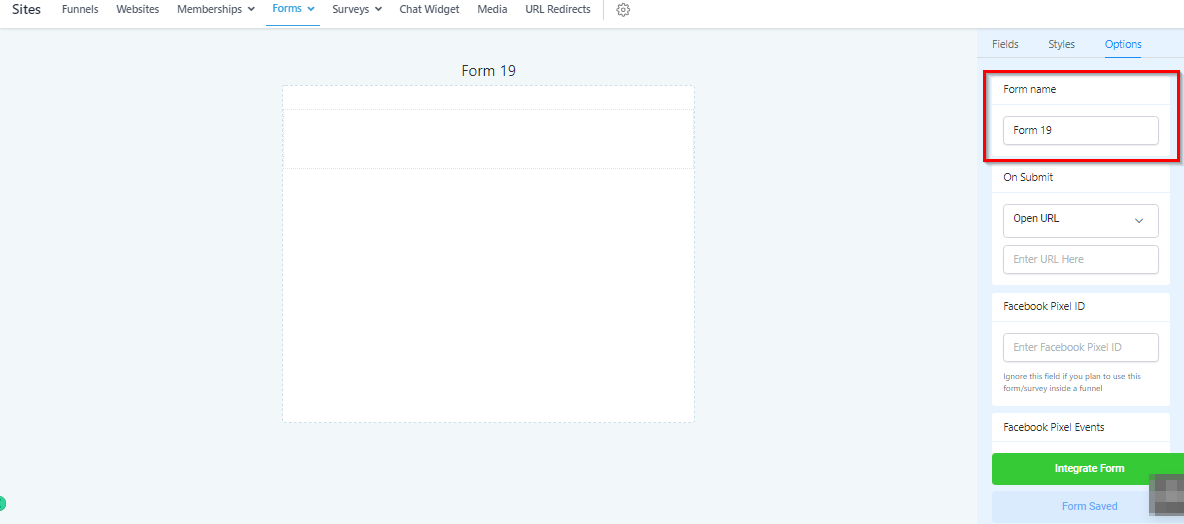Screen dimensions: 1184x524
Task: Select Media in the top navigation
Action: coord(492,10)
